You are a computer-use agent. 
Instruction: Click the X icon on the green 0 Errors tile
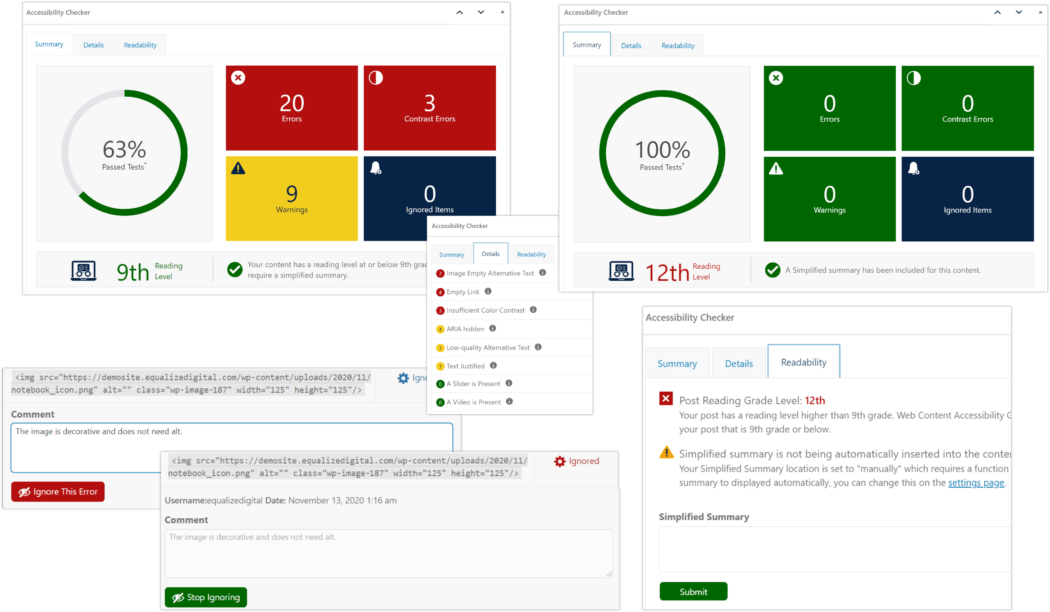tap(775, 78)
